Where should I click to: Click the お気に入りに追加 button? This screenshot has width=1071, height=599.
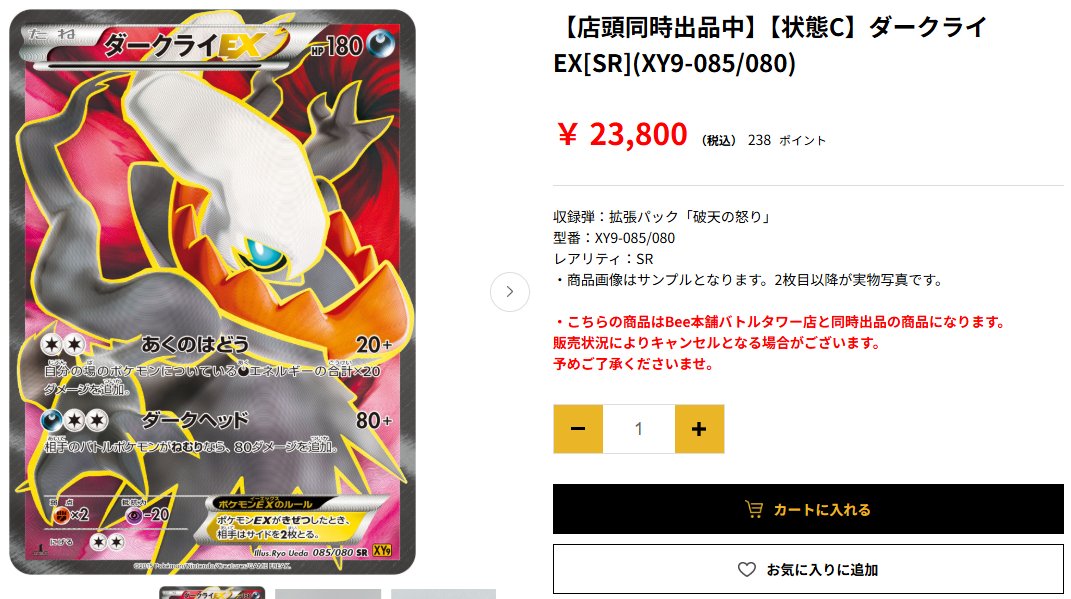click(808, 569)
